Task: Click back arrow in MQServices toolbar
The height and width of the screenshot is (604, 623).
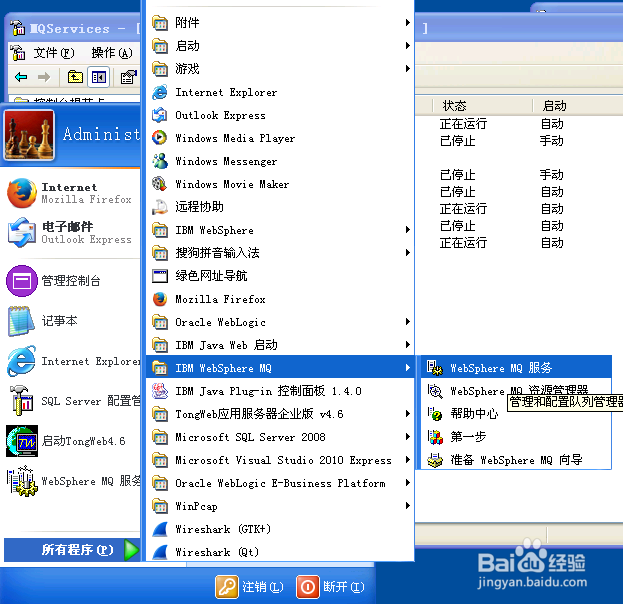Action: 21,77
